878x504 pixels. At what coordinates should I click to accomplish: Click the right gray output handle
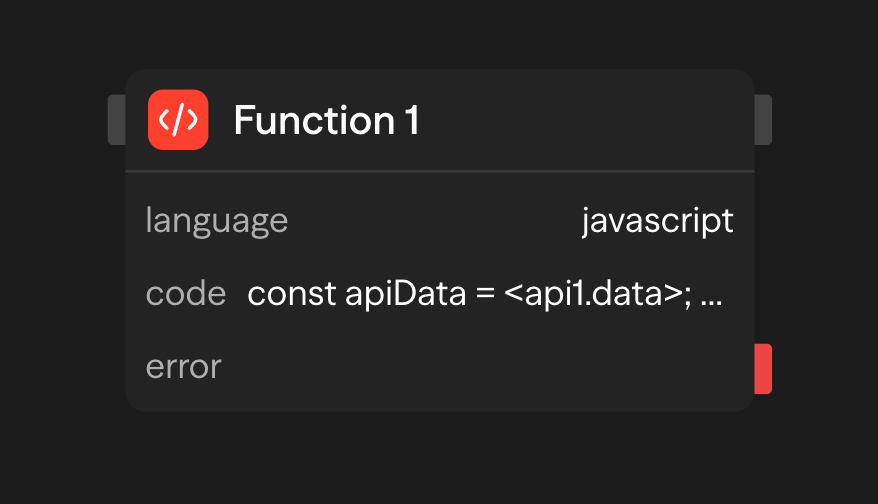763,120
